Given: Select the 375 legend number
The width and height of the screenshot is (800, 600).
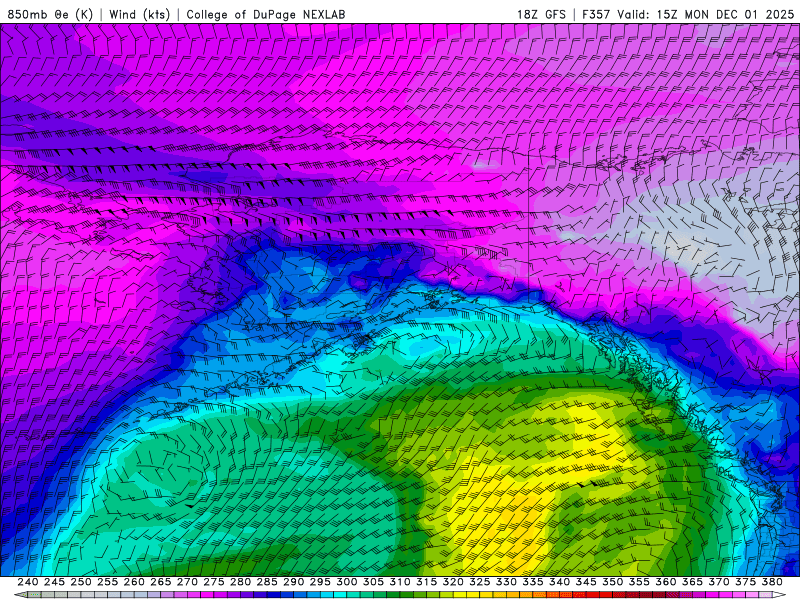Looking at the screenshot, I should coord(744,582).
